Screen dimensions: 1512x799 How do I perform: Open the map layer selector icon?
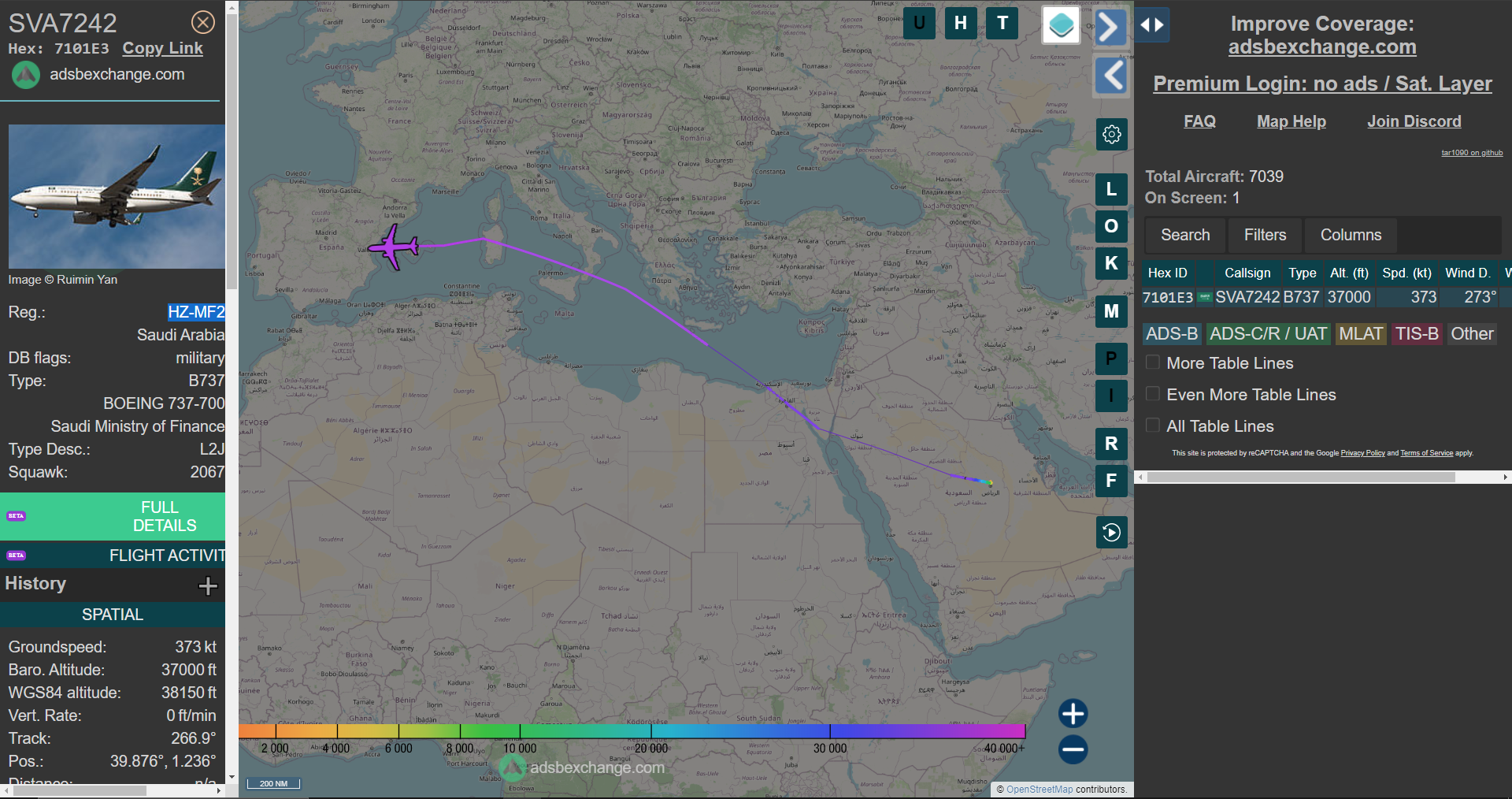pos(1061,25)
